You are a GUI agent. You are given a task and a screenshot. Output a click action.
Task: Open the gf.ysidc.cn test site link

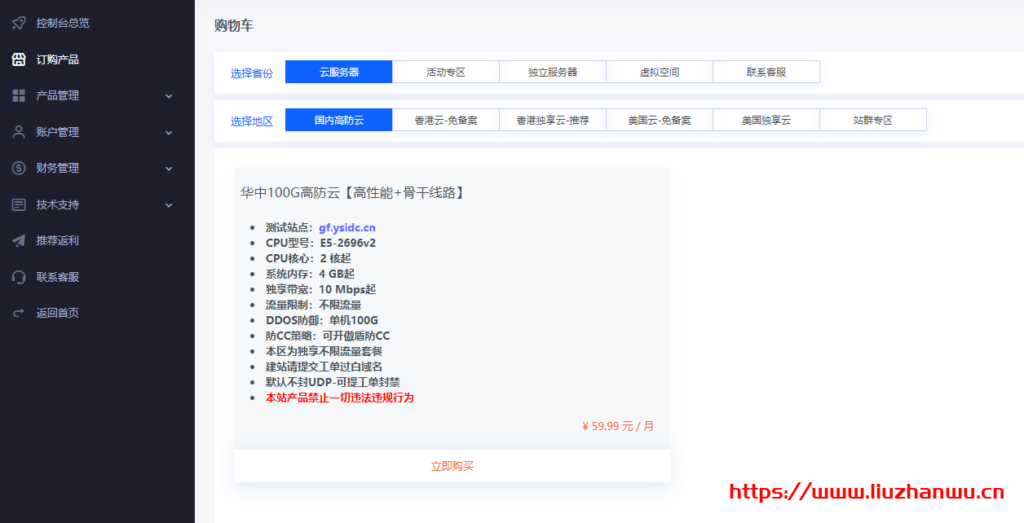pyautogui.click(x=347, y=227)
